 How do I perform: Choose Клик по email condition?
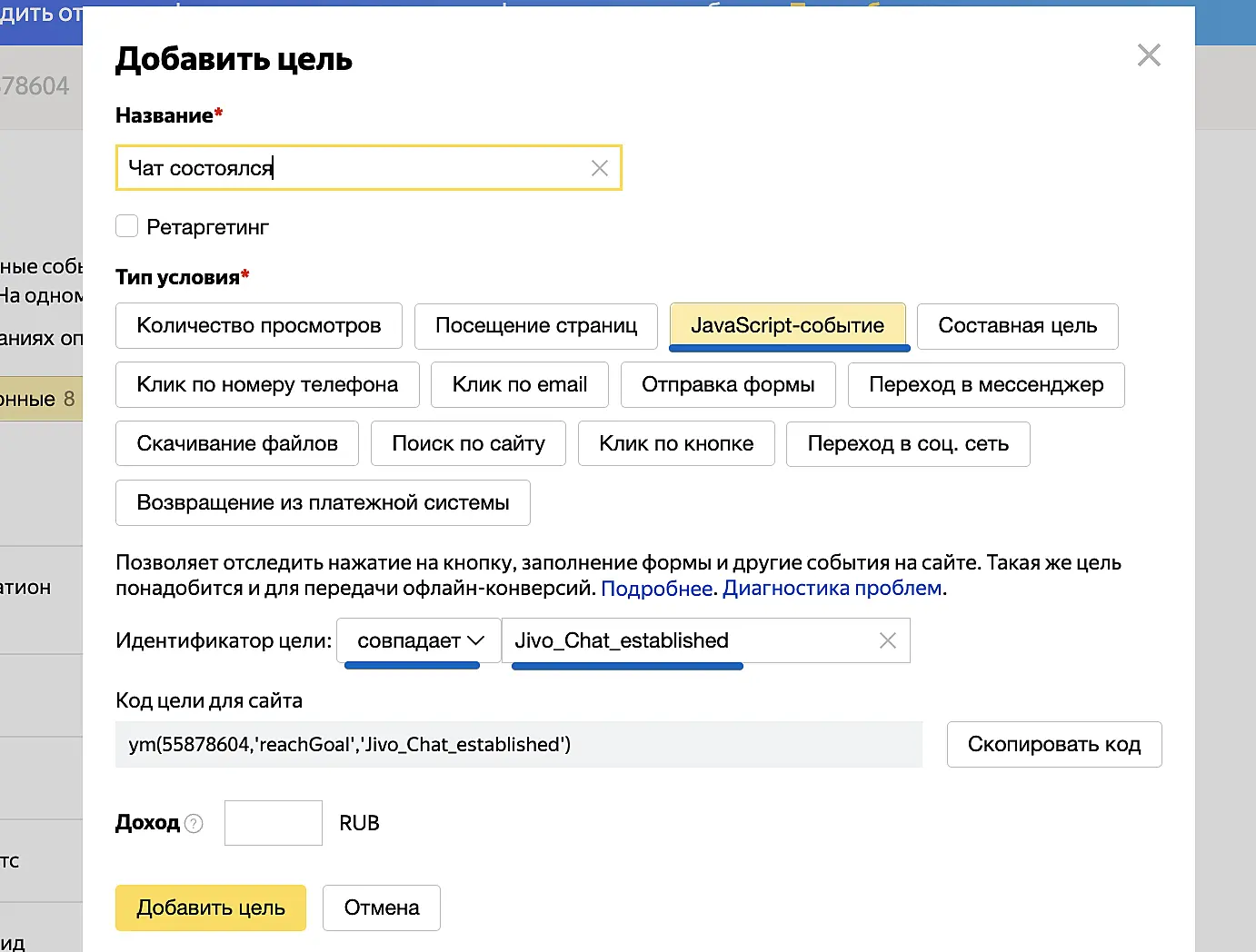520,385
